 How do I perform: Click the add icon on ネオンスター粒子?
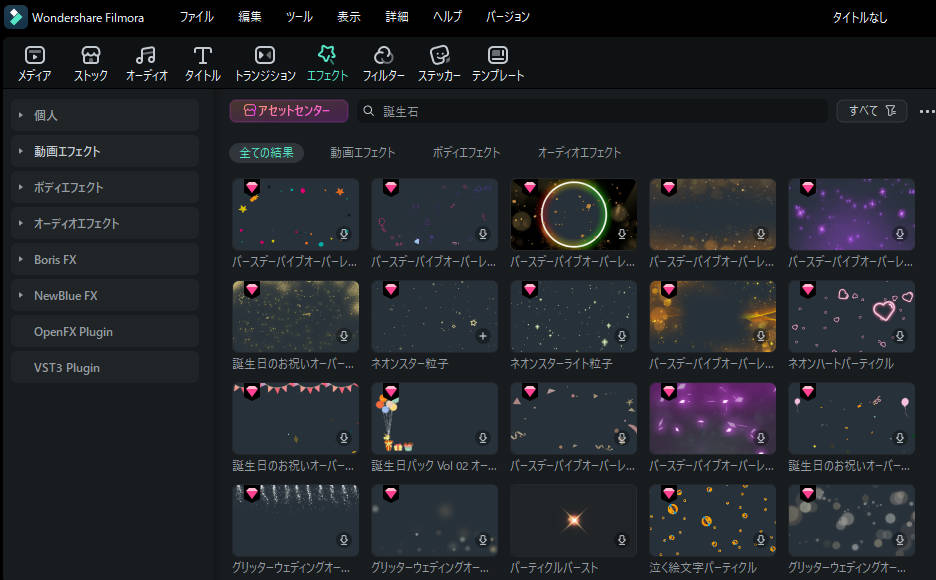483,336
